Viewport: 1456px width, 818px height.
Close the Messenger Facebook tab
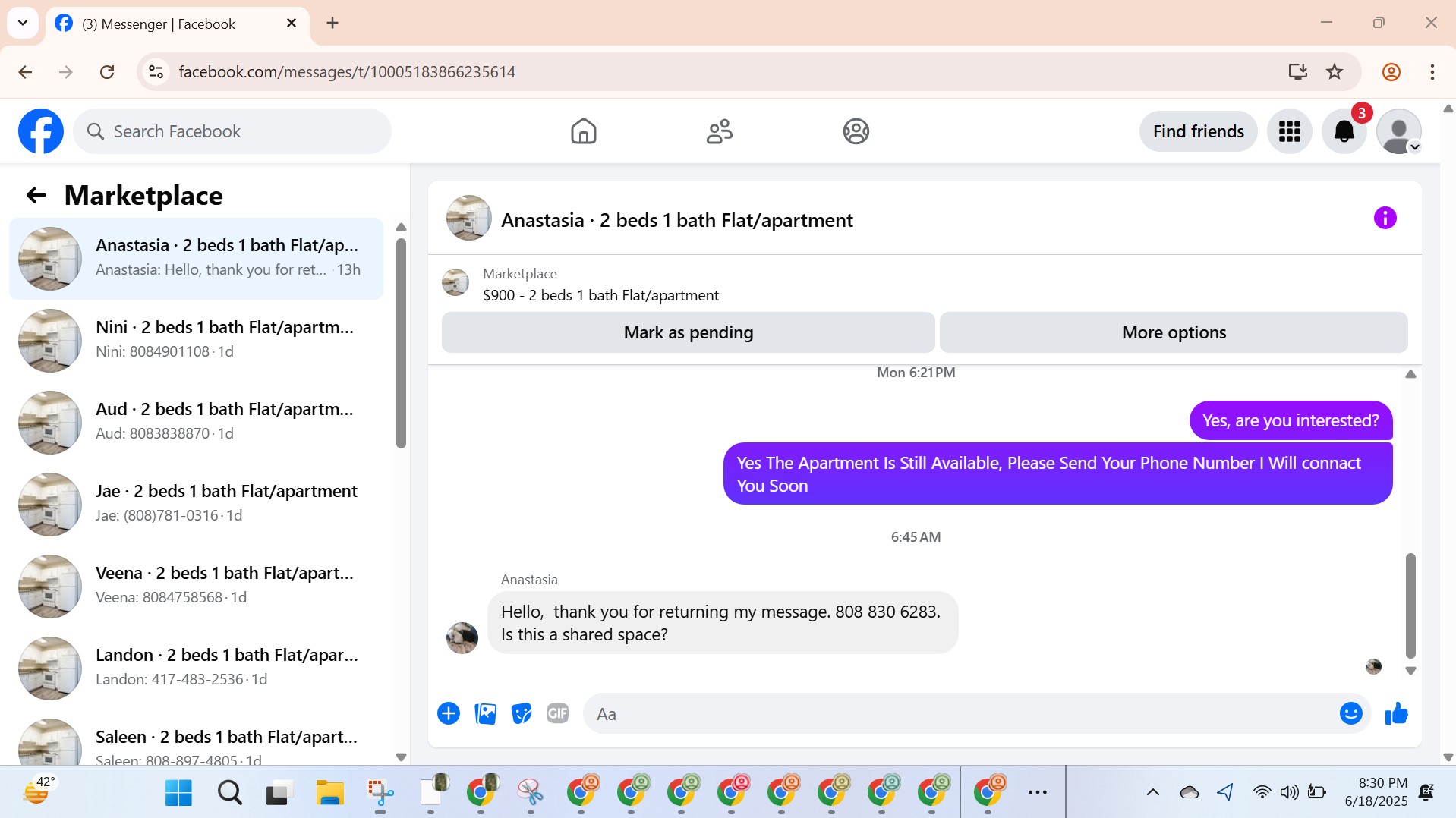[x=291, y=24]
